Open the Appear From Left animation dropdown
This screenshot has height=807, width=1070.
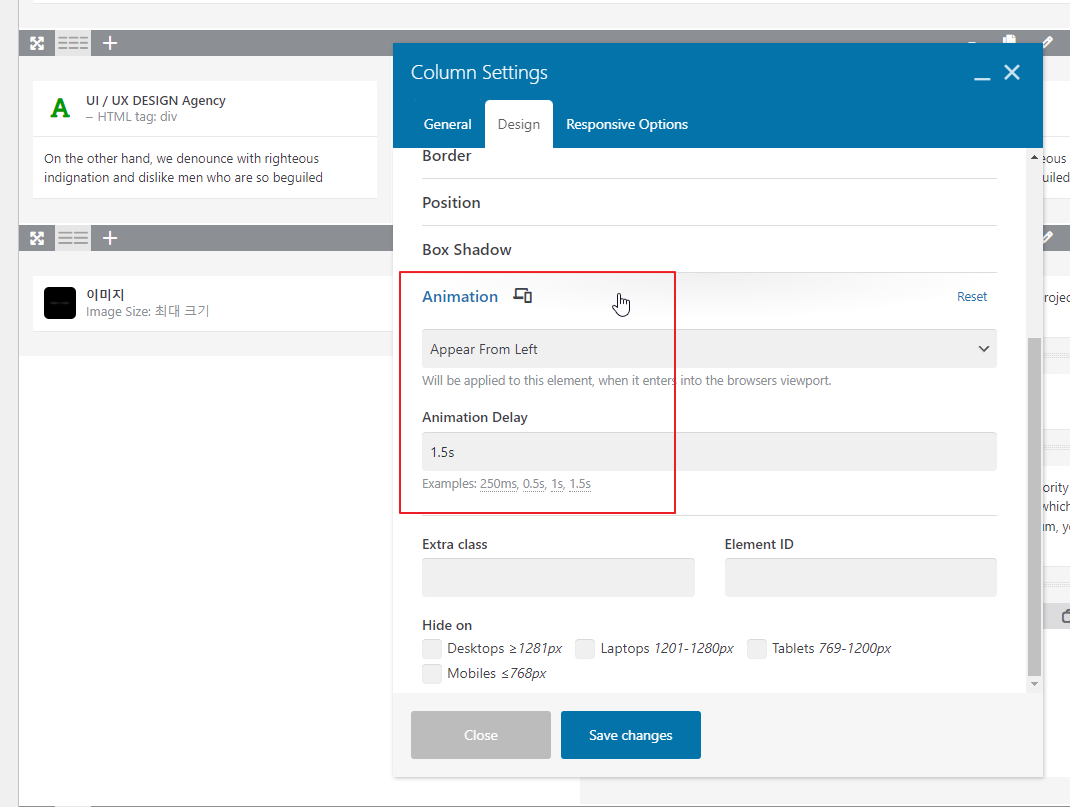pos(709,349)
